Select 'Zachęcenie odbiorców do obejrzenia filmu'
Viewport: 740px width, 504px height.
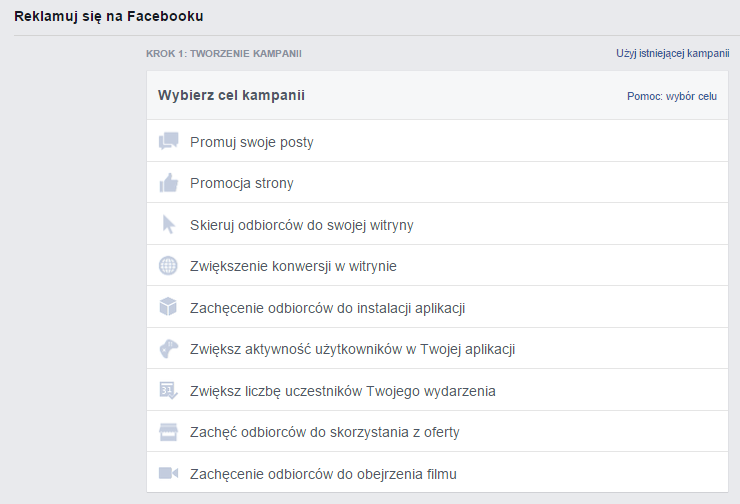tap(437, 472)
